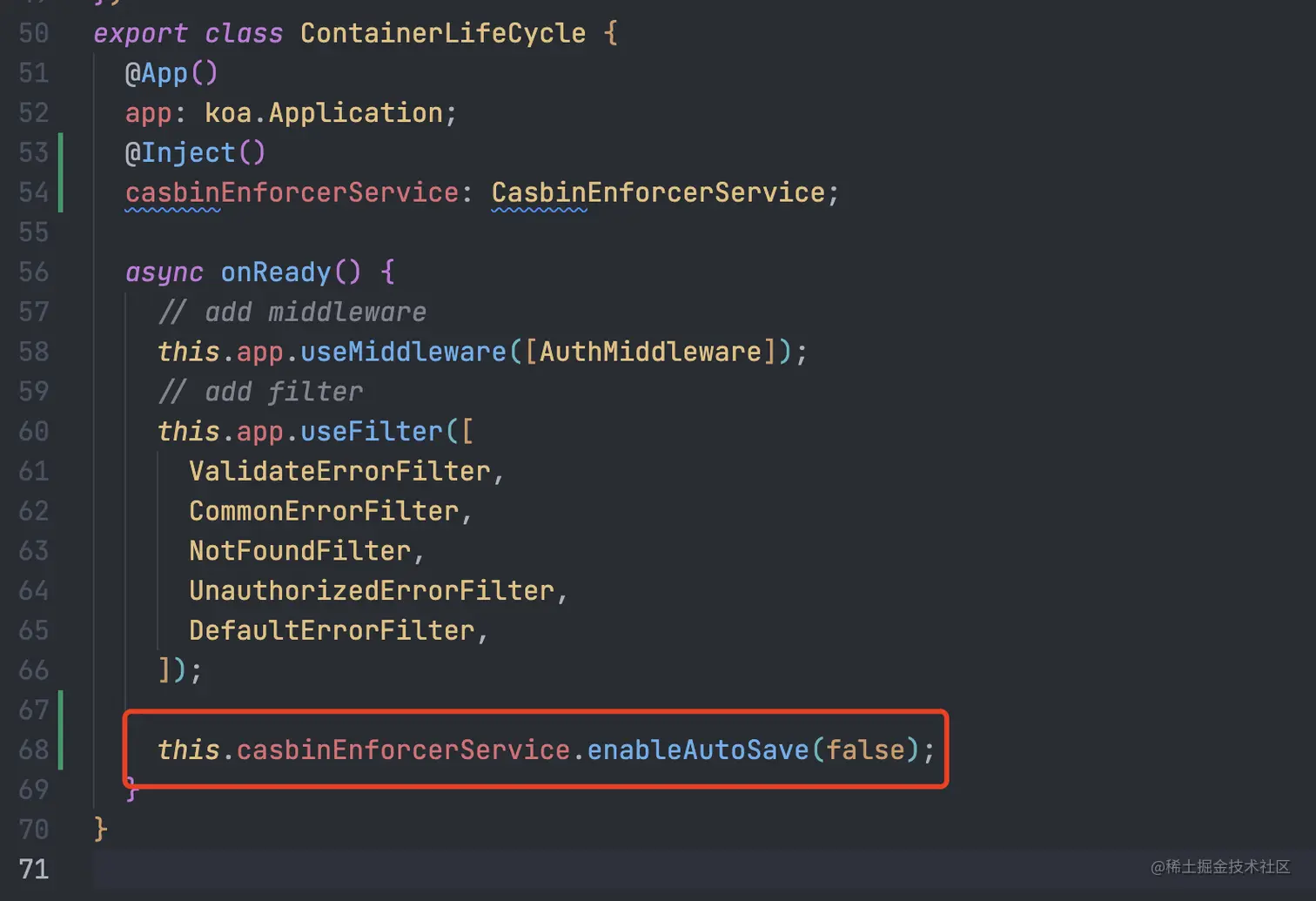Click line number 71 in the gutter
Screen dimensions: 1316x901
point(34,869)
